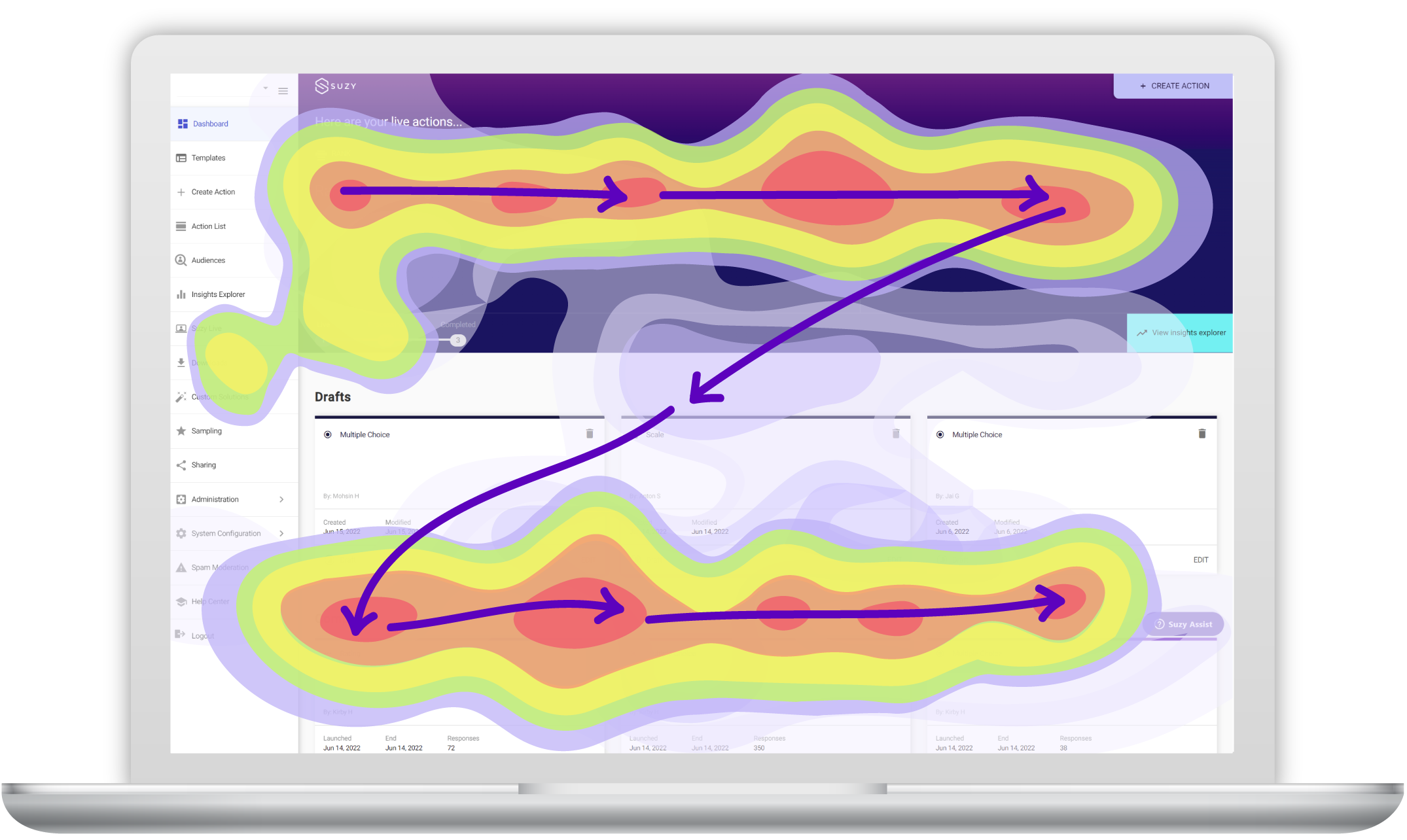Viewport: 1407px width, 840px height.
Task: Select the Sampling star icon
Action: pyautogui.click(x=181, y=430)
